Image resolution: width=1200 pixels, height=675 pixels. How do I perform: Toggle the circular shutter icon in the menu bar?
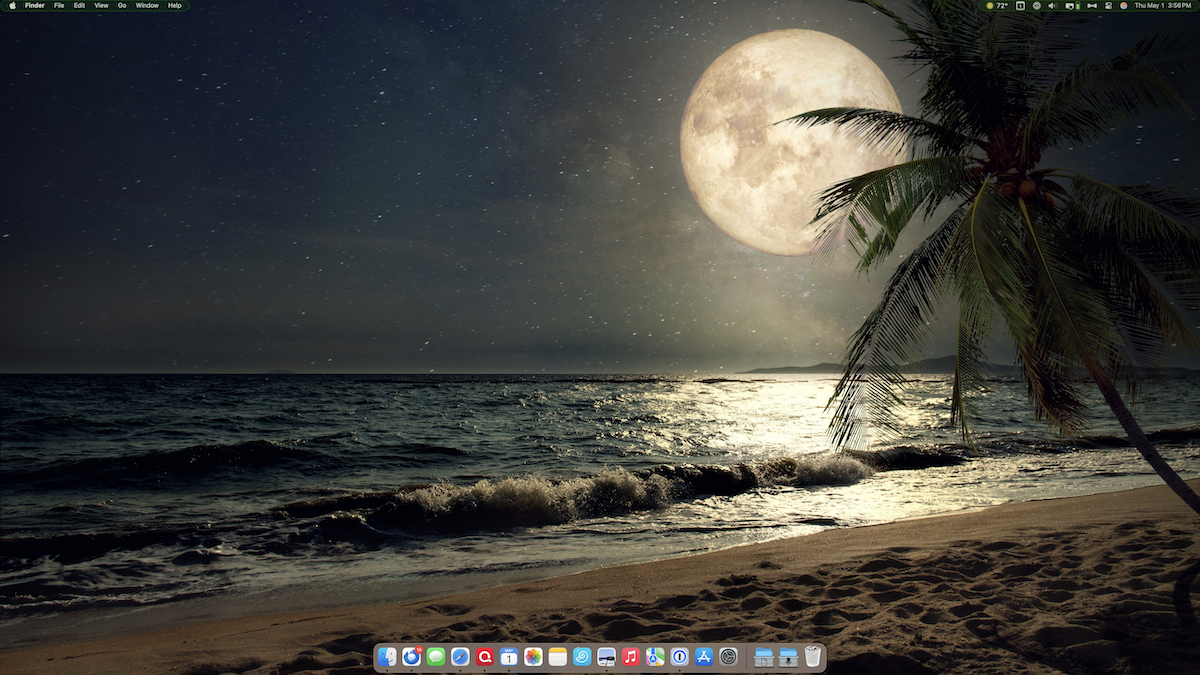click(1038, 5)
